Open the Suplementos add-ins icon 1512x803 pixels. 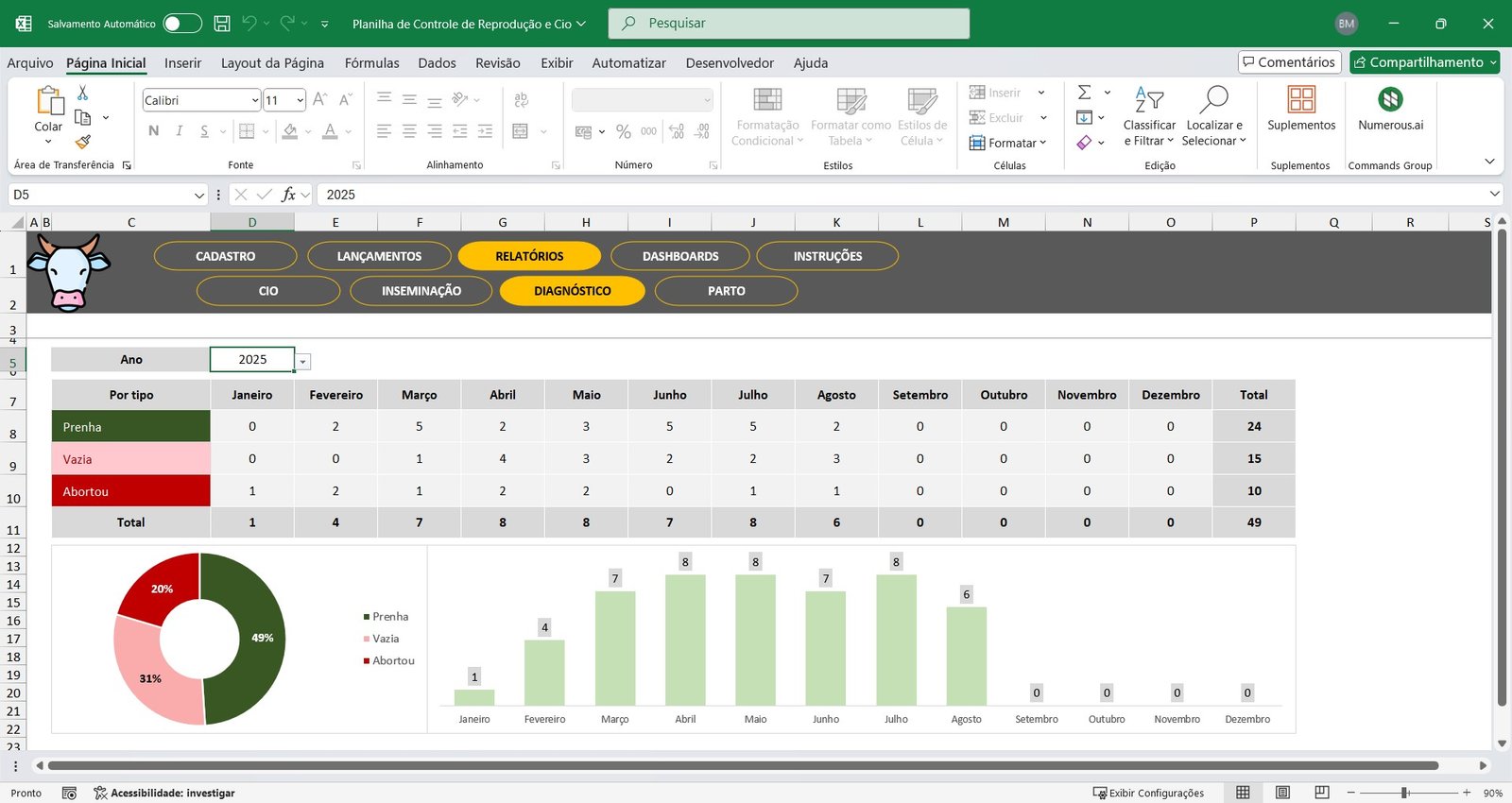[1301, 100]
